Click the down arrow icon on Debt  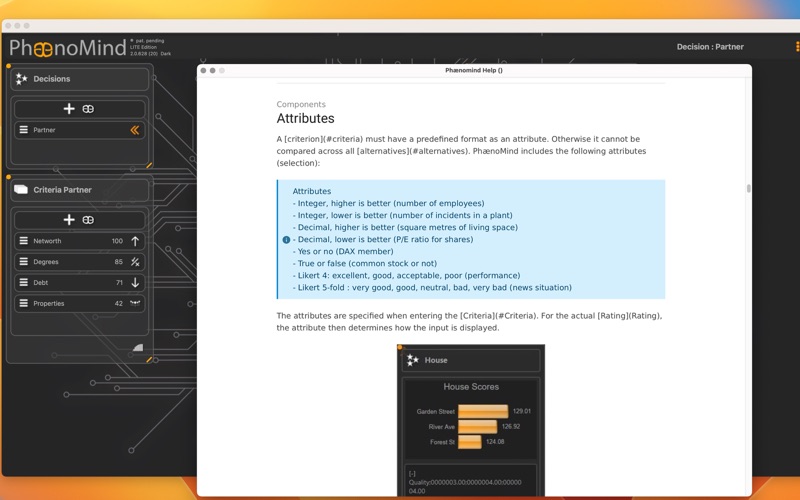[135, 282]
